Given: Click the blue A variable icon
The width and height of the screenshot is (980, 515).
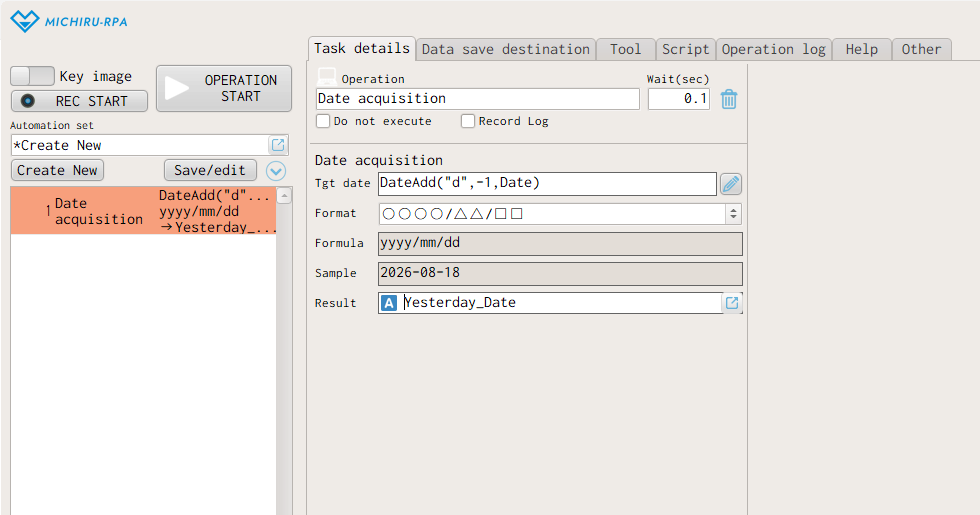Looking at the screenshot, I should pos(389,303).
